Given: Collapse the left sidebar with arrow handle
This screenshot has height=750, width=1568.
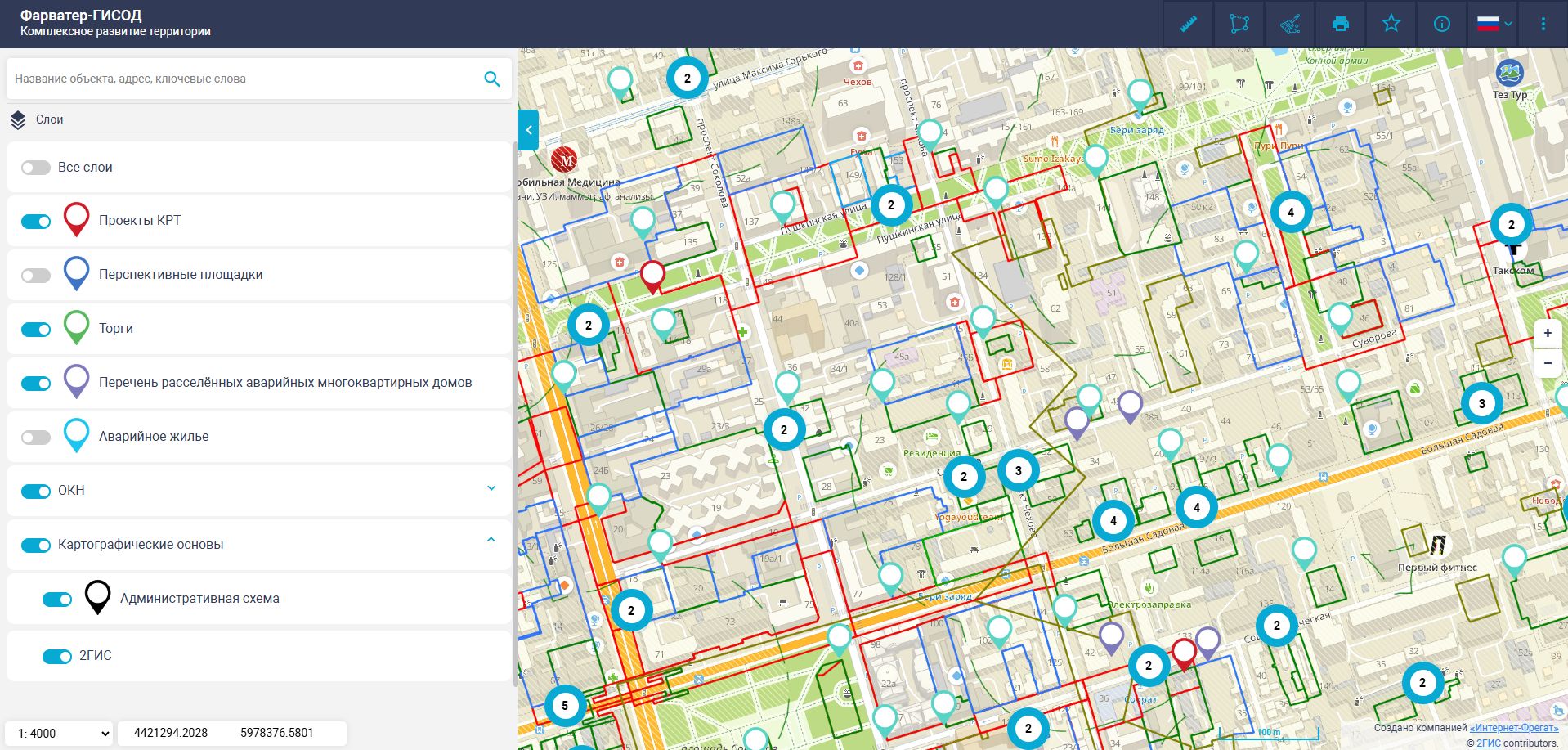Looking at the screenshot, I should coord(529,130).
